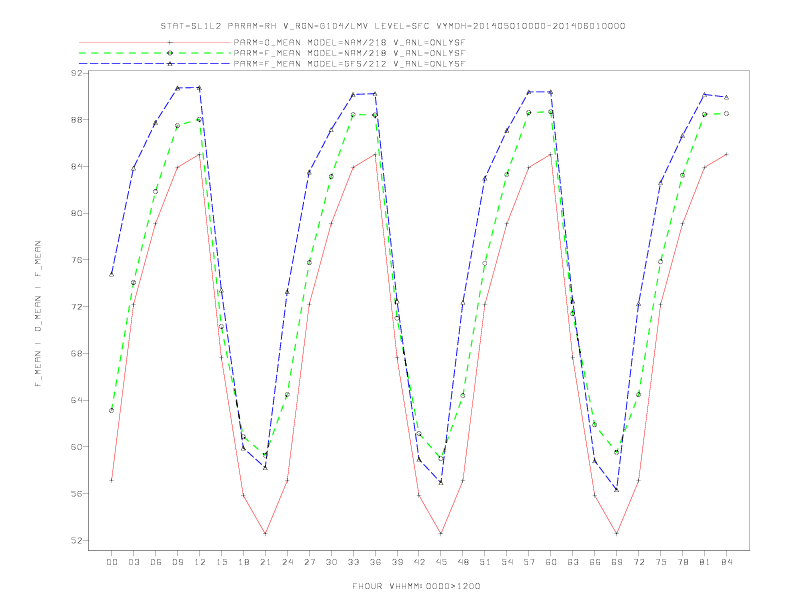Click the x-axis tick label 30
792x612 pixels.
331,562
